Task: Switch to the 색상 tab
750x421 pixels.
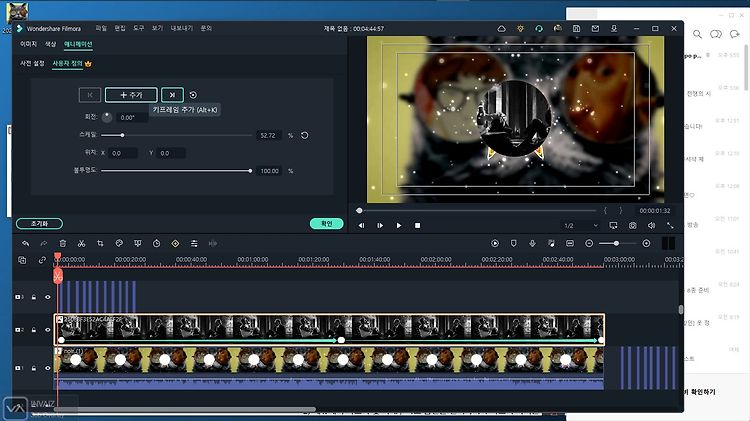Action: click(x=51, y=44)
